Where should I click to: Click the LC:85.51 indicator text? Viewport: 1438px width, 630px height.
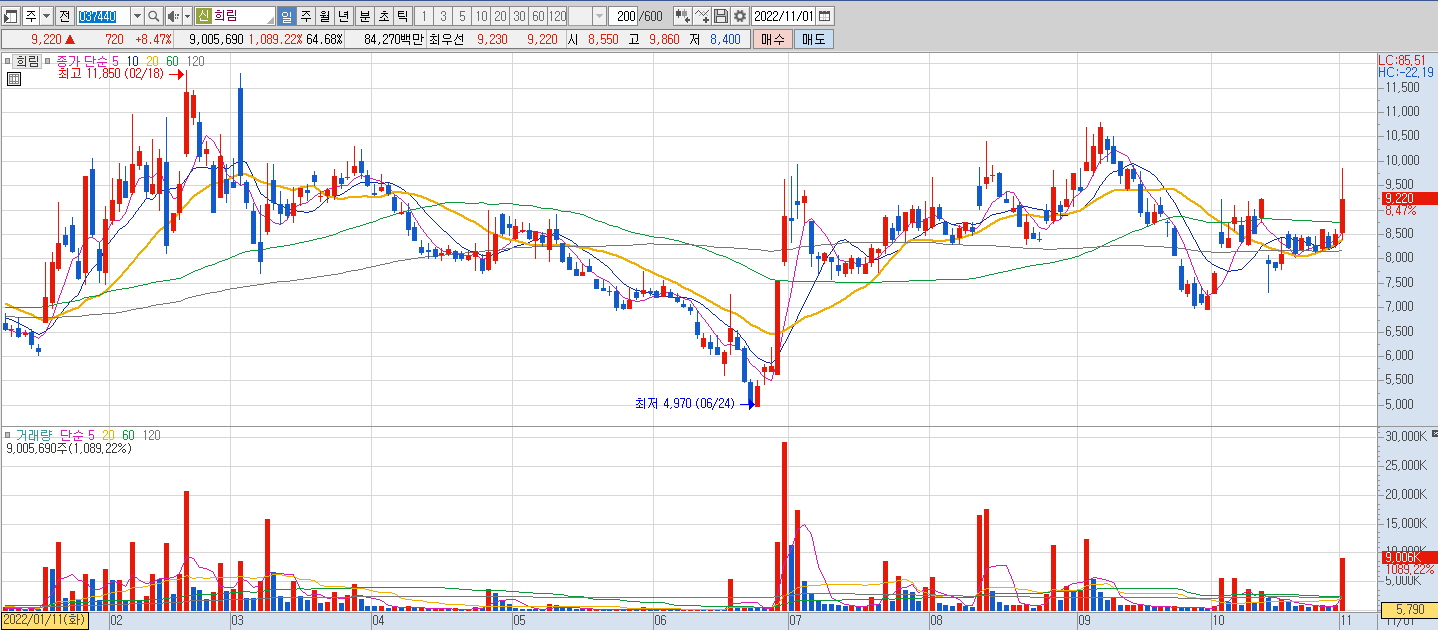click(1401, 60)
